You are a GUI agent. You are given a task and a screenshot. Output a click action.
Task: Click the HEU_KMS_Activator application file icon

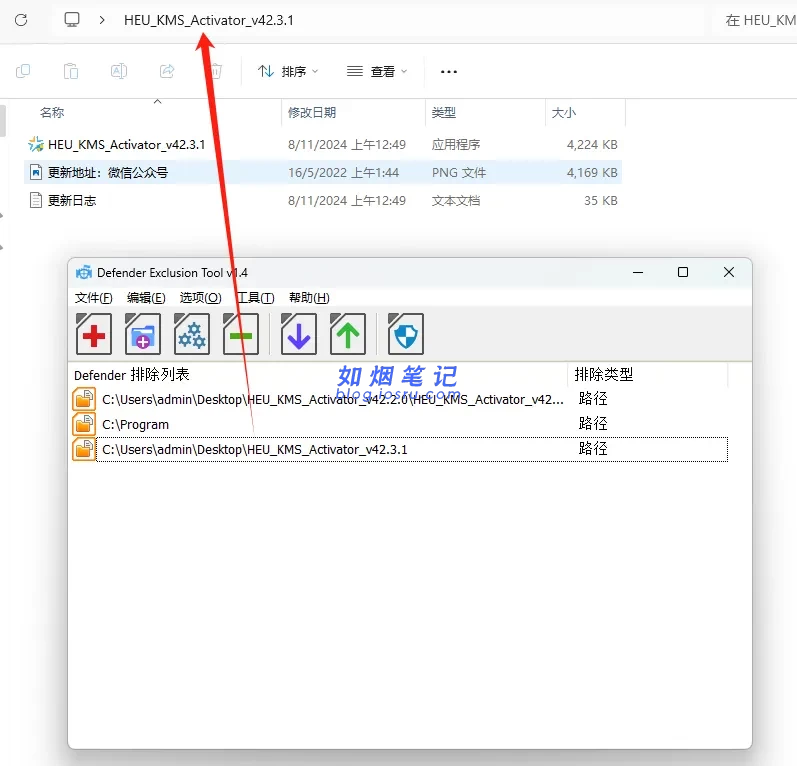[36, 144]
